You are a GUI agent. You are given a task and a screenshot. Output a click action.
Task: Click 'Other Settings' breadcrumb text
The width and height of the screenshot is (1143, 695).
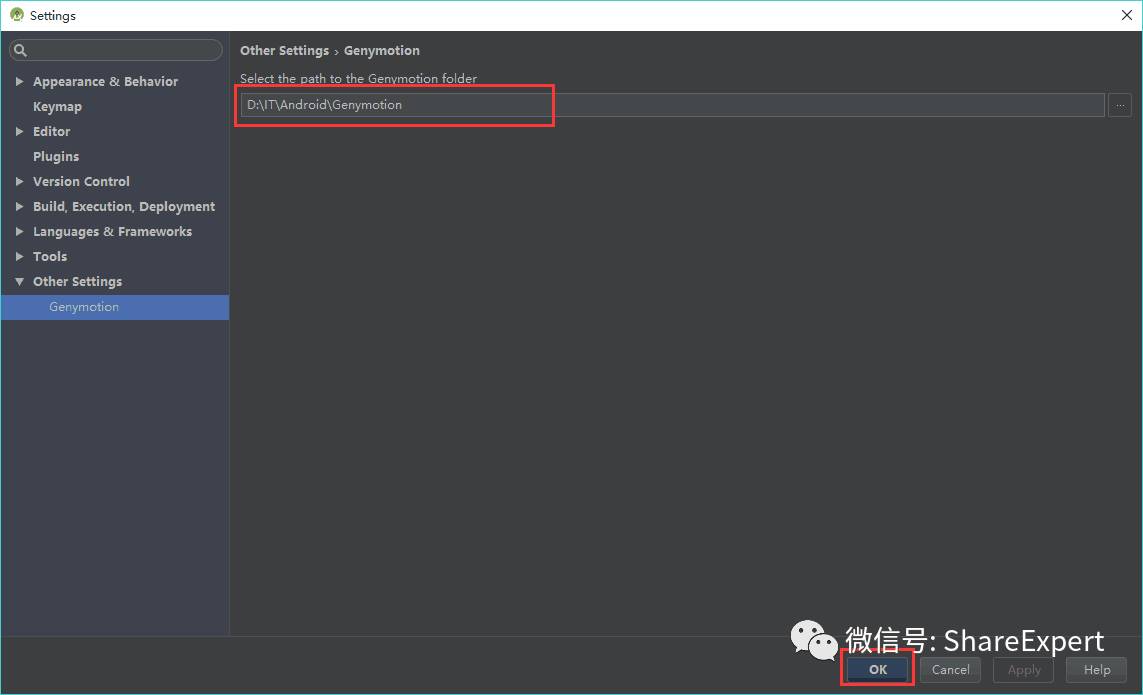pyautogui.click(x=284, y=50)
